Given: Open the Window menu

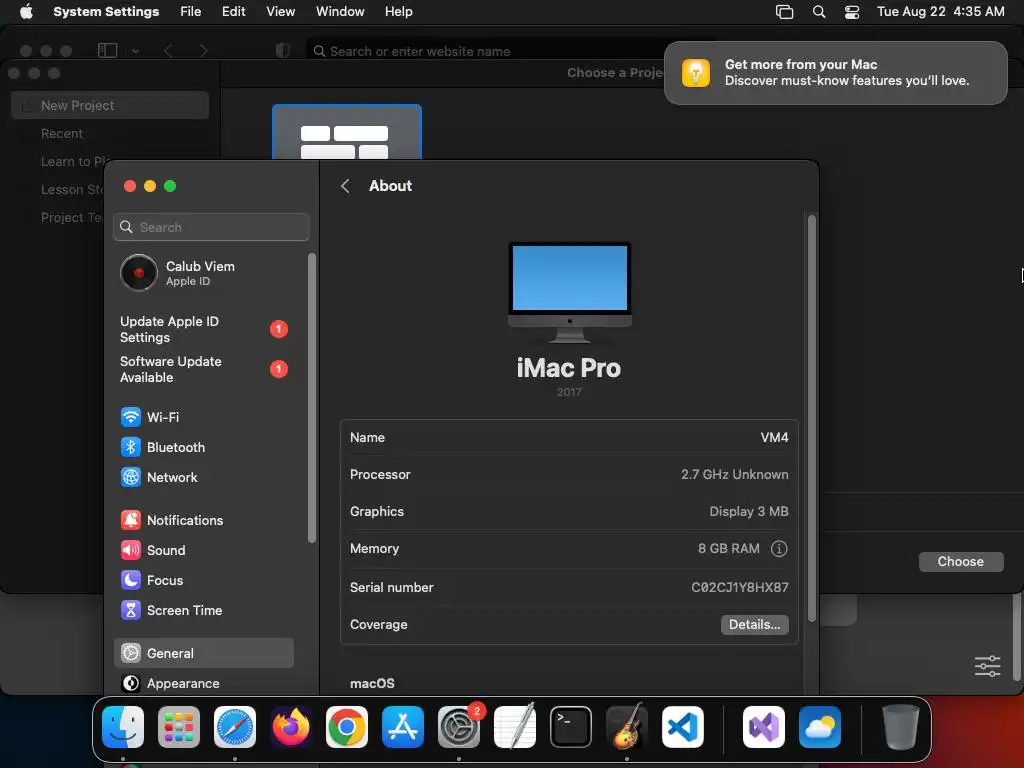Looking at the screenshot, I should [x=340, y=12].
